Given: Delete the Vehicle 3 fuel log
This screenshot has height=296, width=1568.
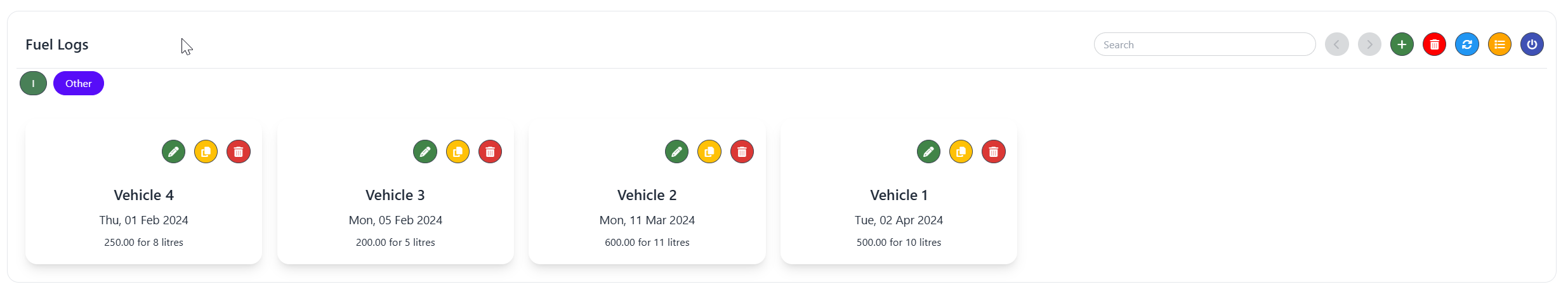Looking at the screenshot, I should pyautogui.click(x=490, y=152).
